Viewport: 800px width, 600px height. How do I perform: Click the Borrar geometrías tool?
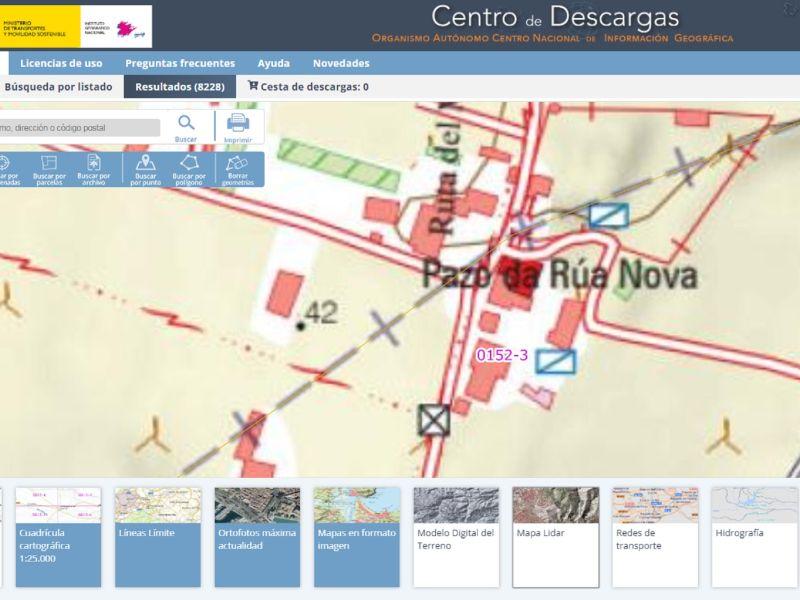[x=237, y=169]
